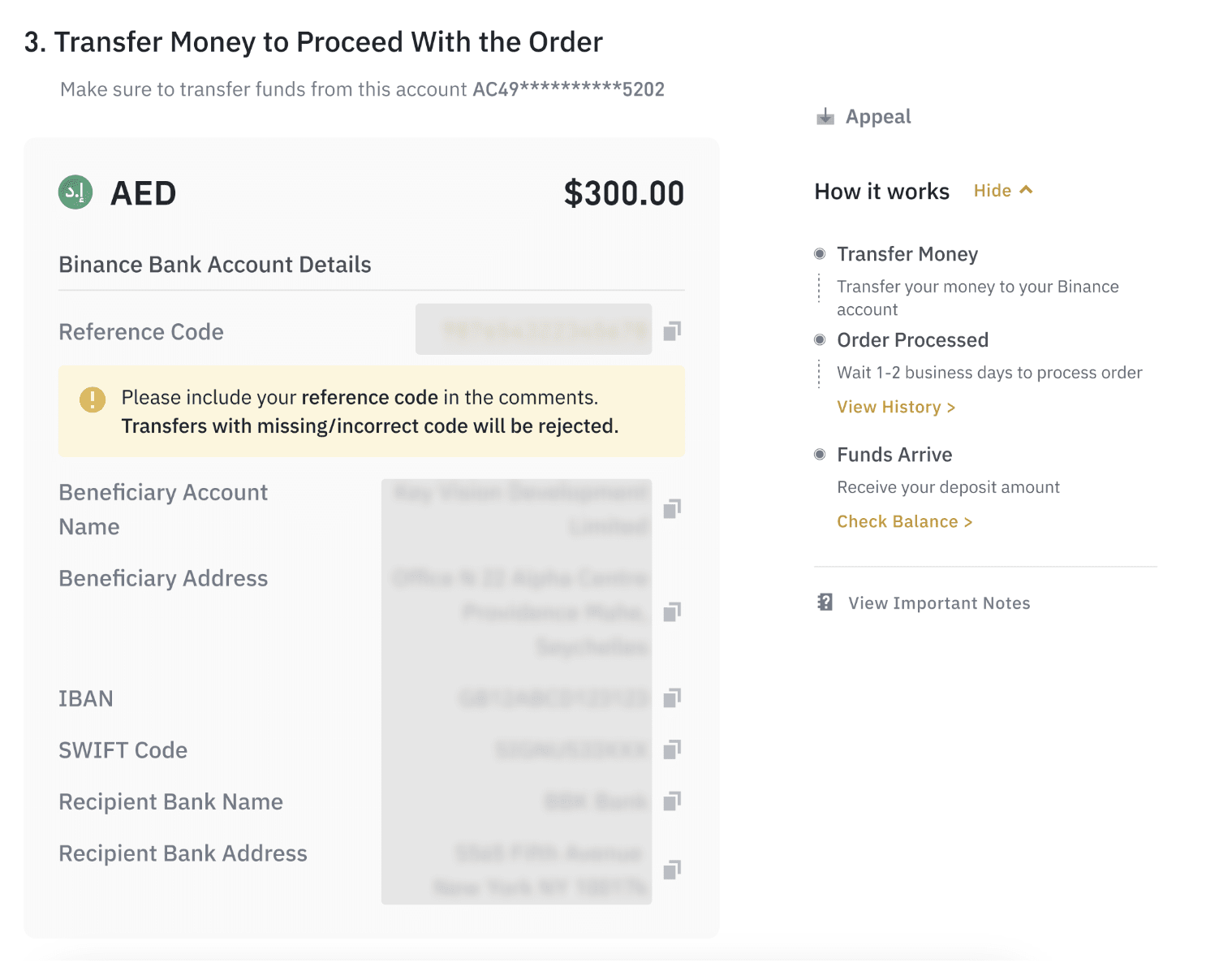Viewport: 1232px width, 963px height.
Task: Select the Transfer Money step bullet
Action: [x=820, y=254]
